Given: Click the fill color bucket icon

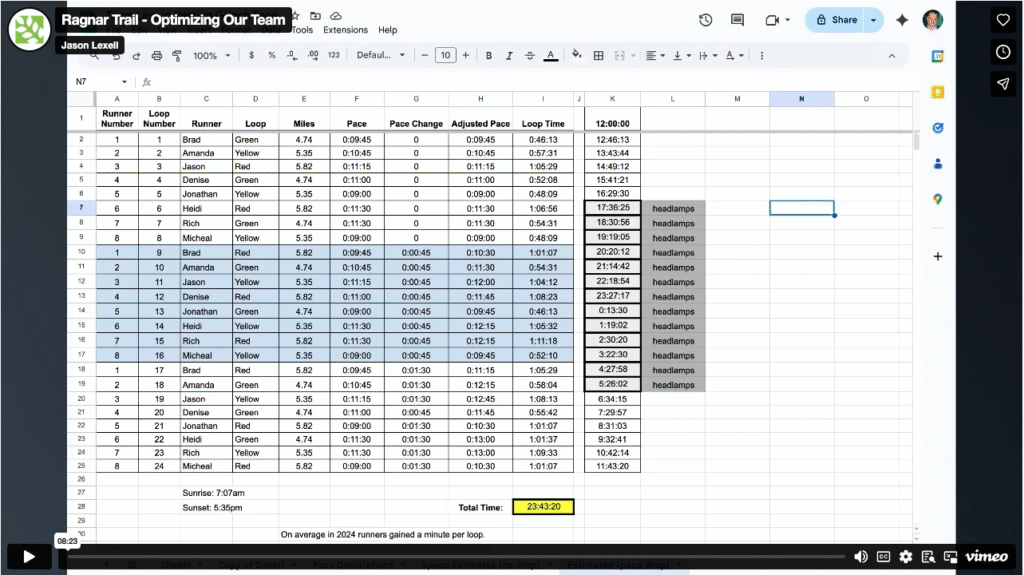Looking at the screenshot, I should (x=578, y=55).
